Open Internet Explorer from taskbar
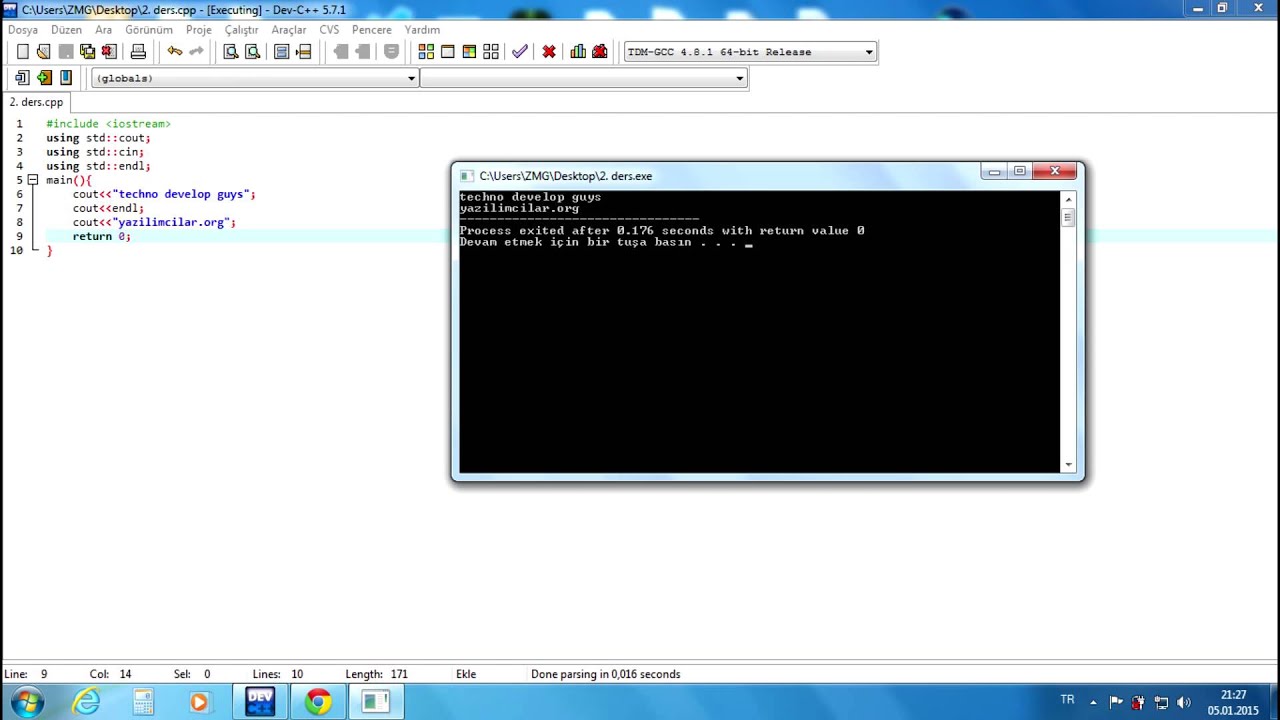The image size is (1280, 720). pos(86,702)
